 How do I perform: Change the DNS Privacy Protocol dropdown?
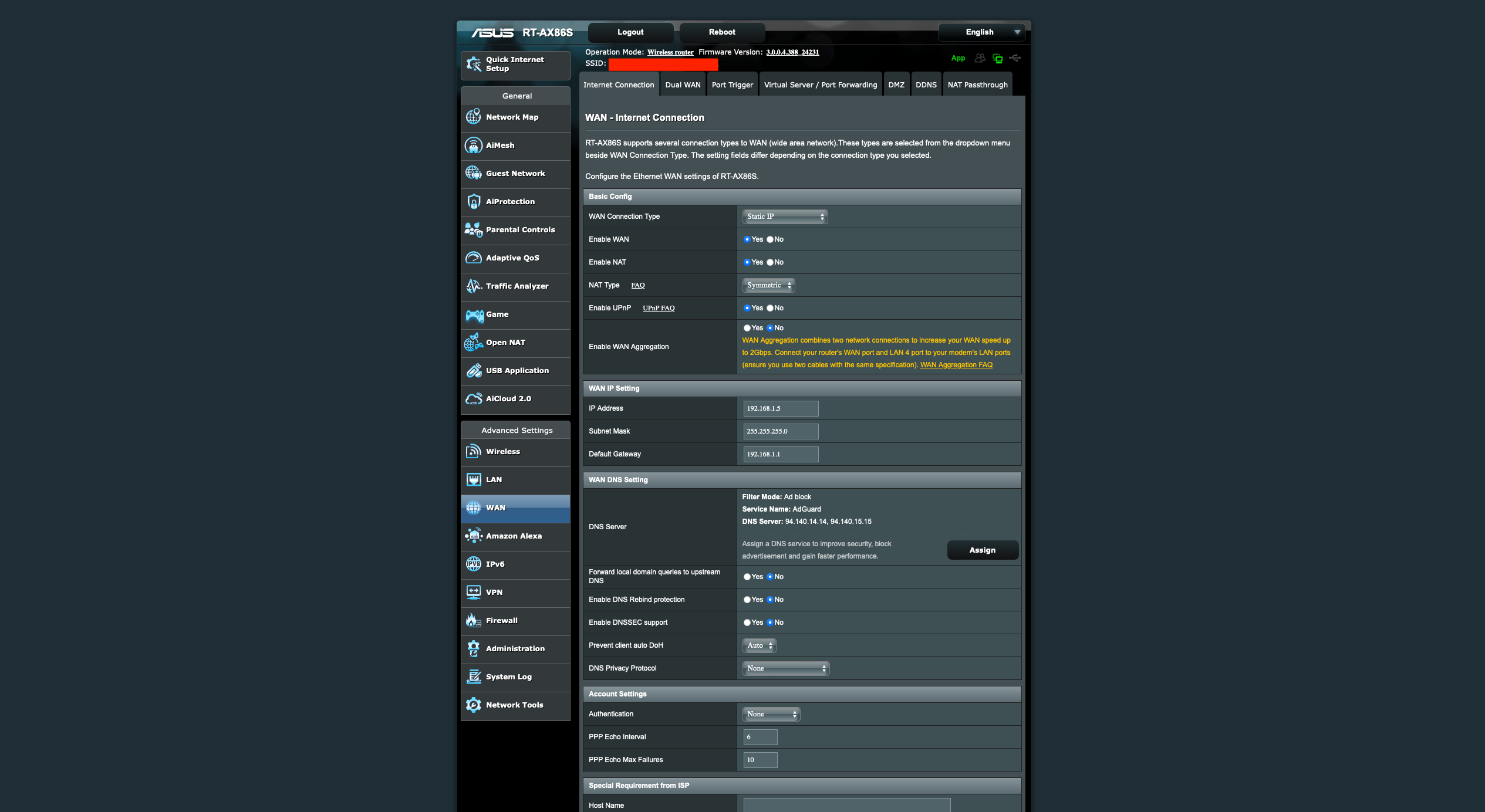click(x=785, y=668)
